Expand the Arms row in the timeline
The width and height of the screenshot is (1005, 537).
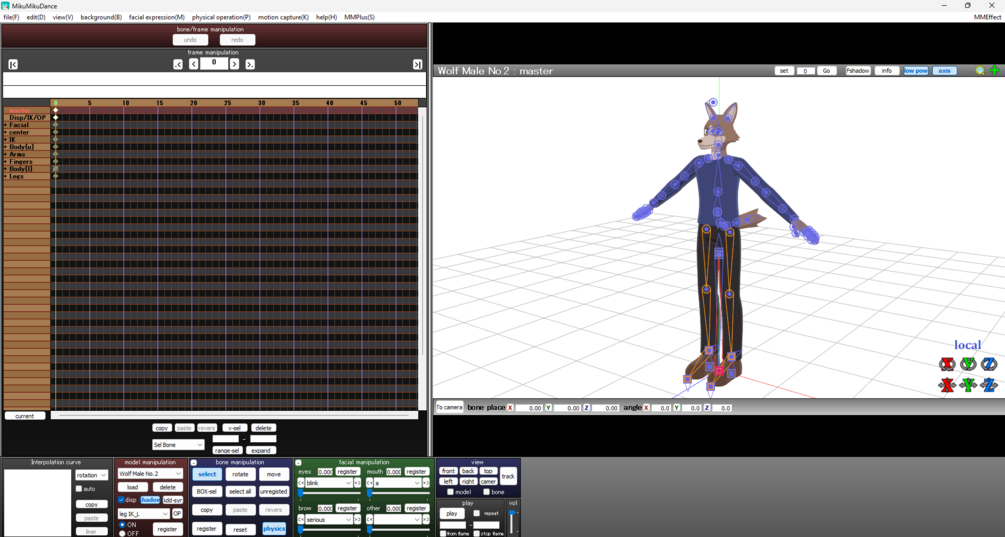[x=6, y=154]
